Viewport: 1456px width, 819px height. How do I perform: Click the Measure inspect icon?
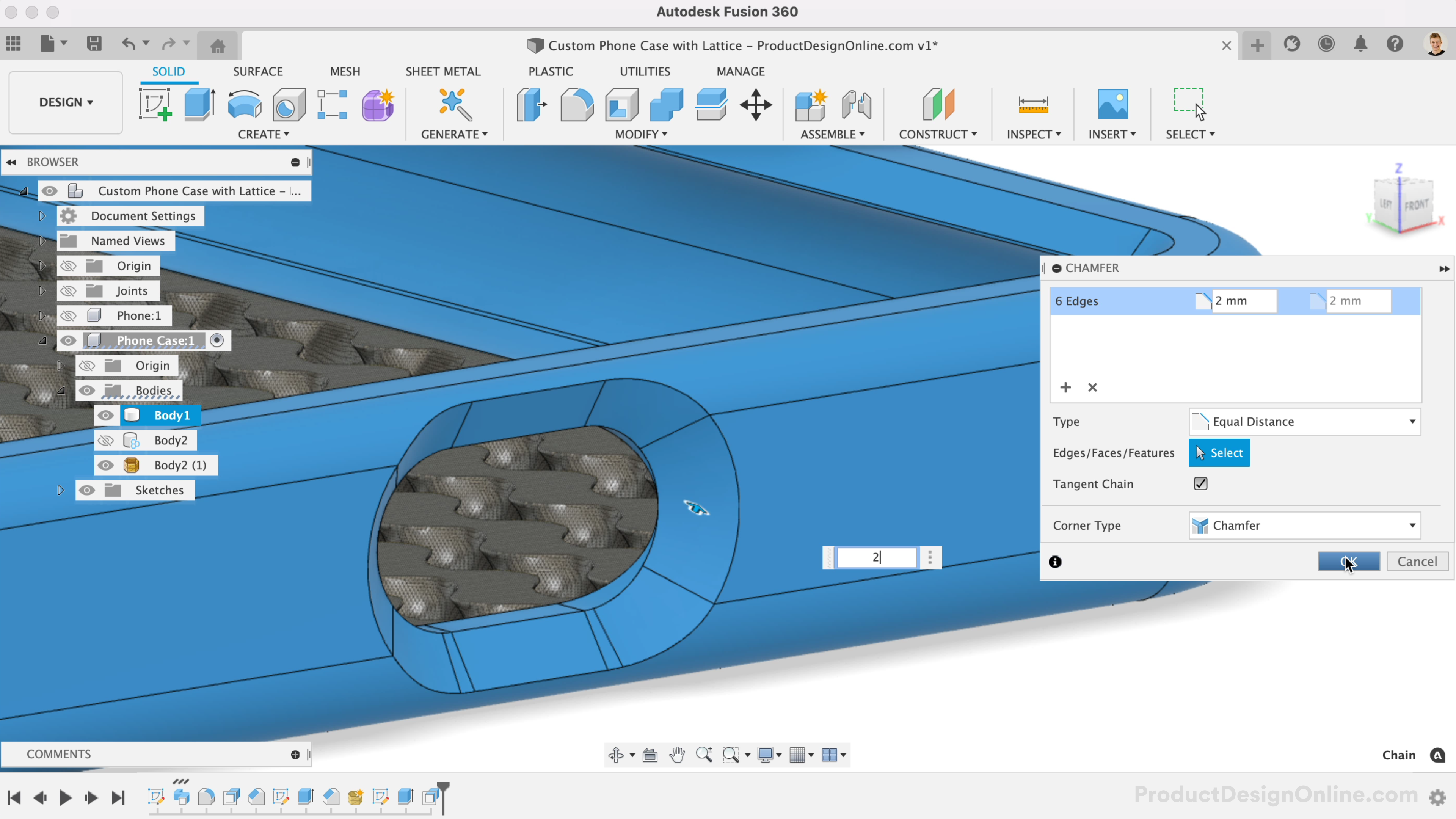(x=1032, y=105)
